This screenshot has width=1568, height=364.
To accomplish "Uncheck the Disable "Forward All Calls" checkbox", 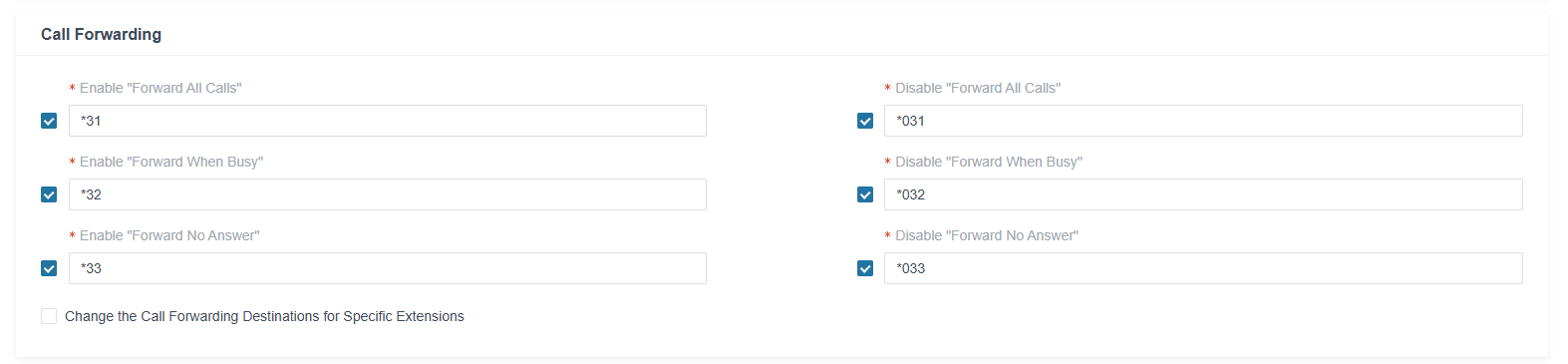I will (865, 121).
